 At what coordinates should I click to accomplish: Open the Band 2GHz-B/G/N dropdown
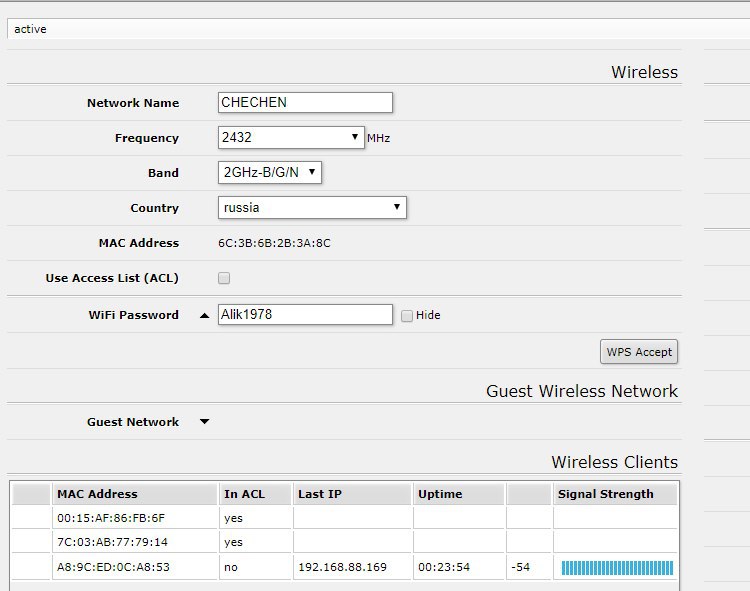[x=270, y=173]
